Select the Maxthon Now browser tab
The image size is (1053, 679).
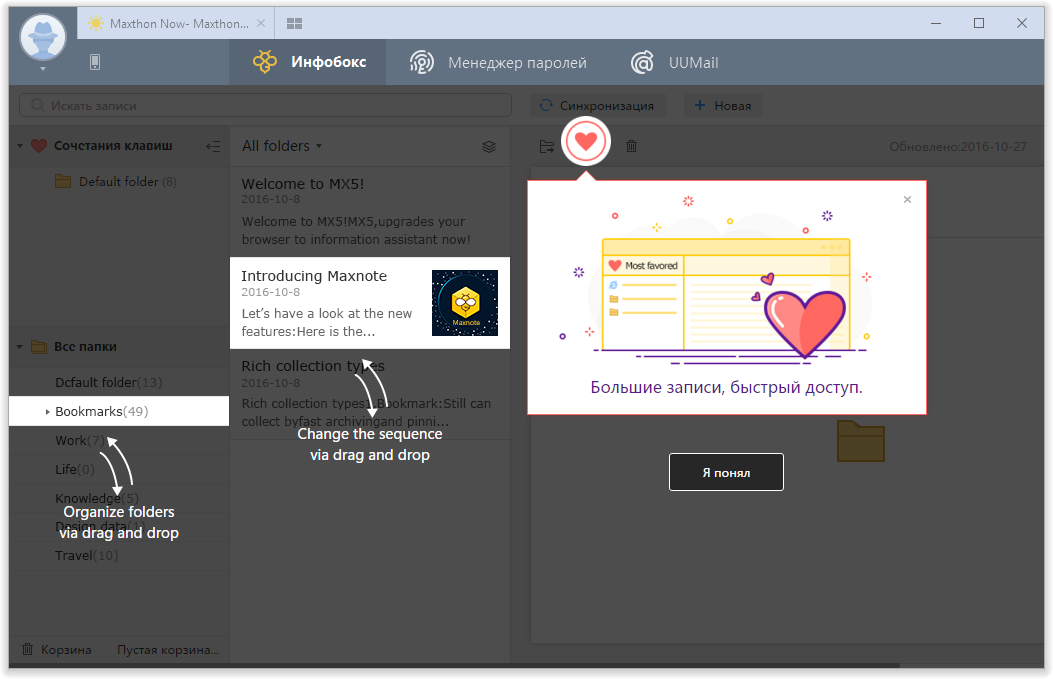177,24
